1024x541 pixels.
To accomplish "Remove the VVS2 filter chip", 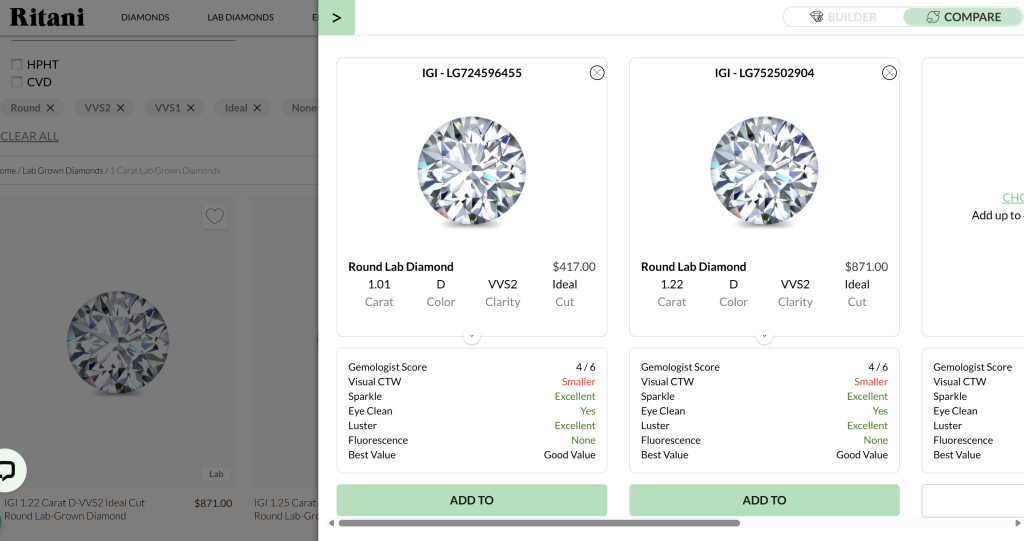I will (120, 108).
